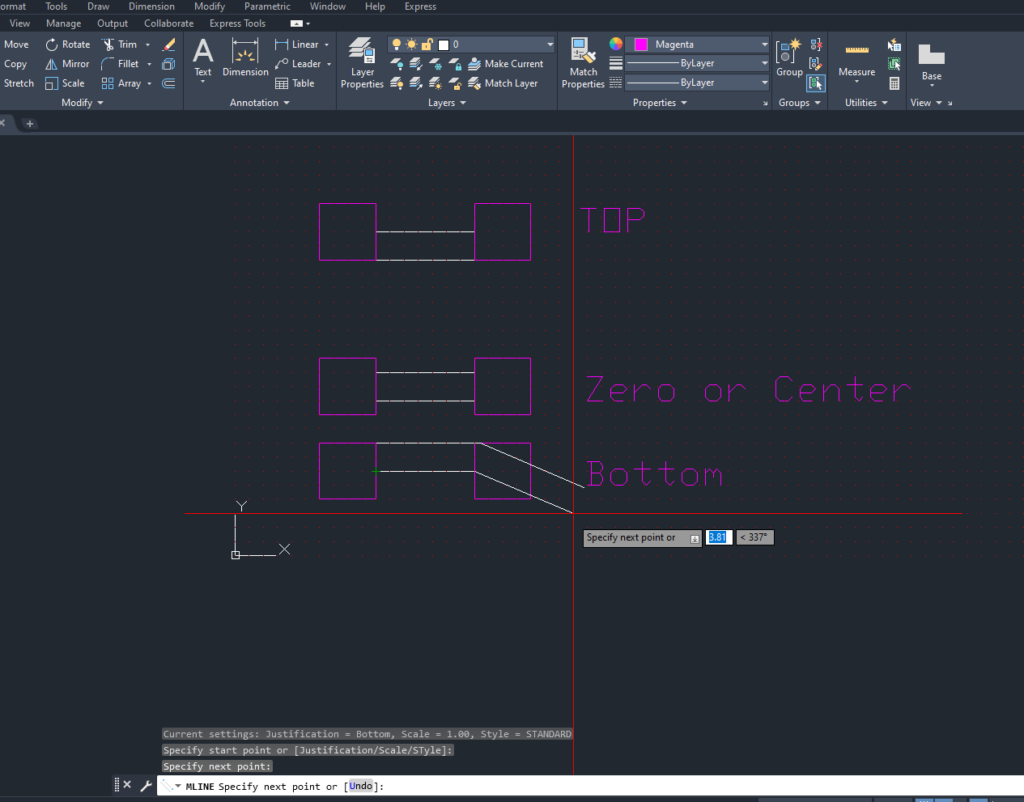Screen dimensions: 1024x802
Task: Click the Match Properties tool
Action: [581, 57]
